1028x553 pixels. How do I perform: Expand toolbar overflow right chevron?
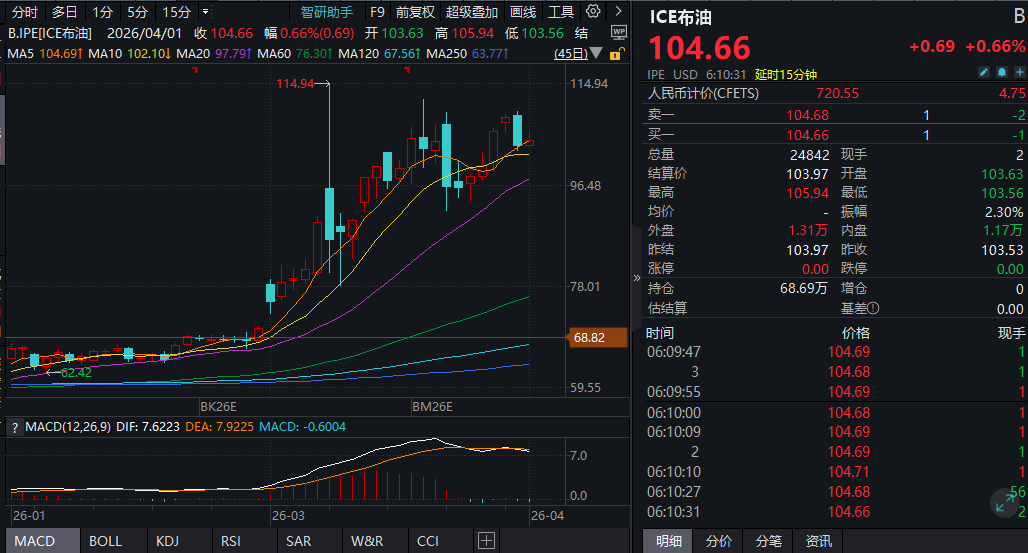click(x=620, y=12)
